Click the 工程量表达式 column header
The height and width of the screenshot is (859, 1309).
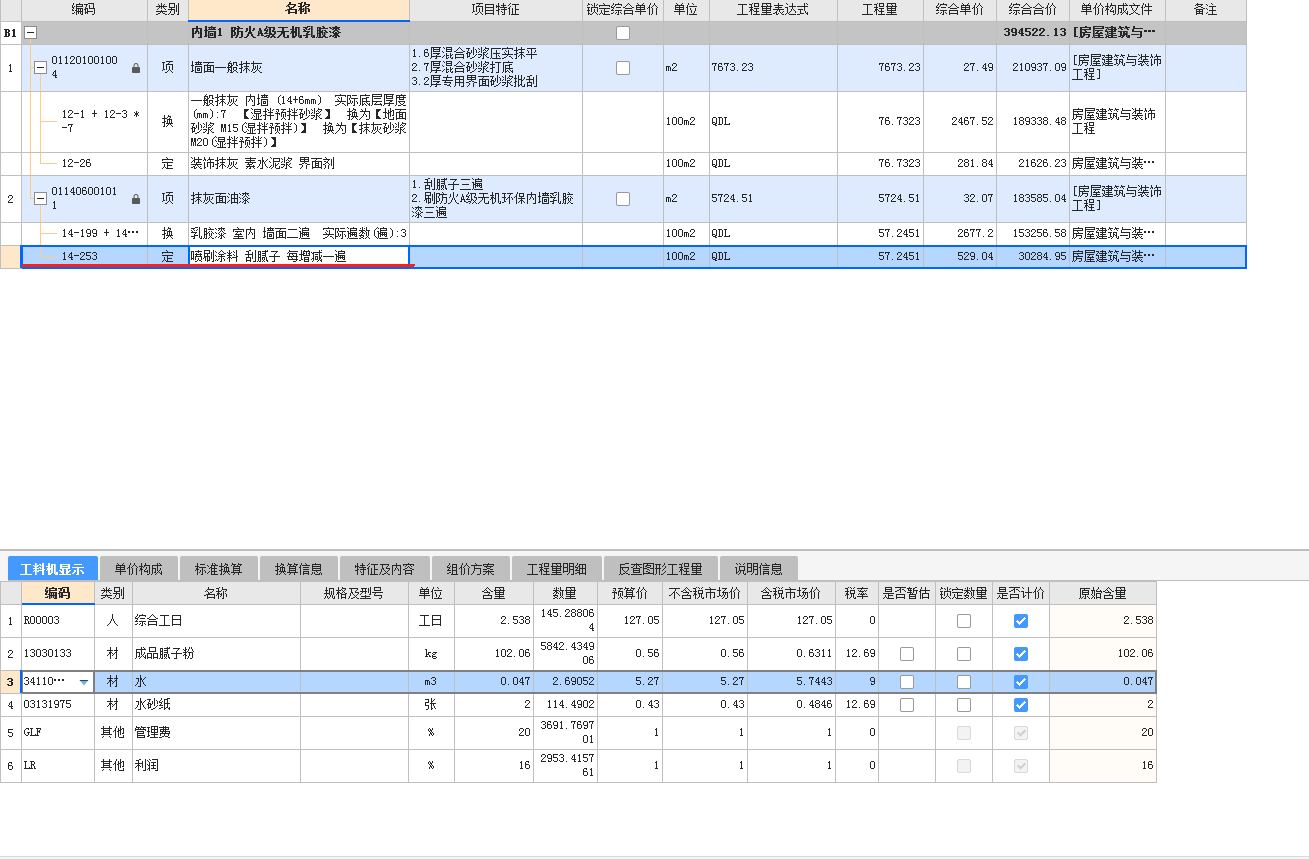pyautogui.click(x=773, y=10)
